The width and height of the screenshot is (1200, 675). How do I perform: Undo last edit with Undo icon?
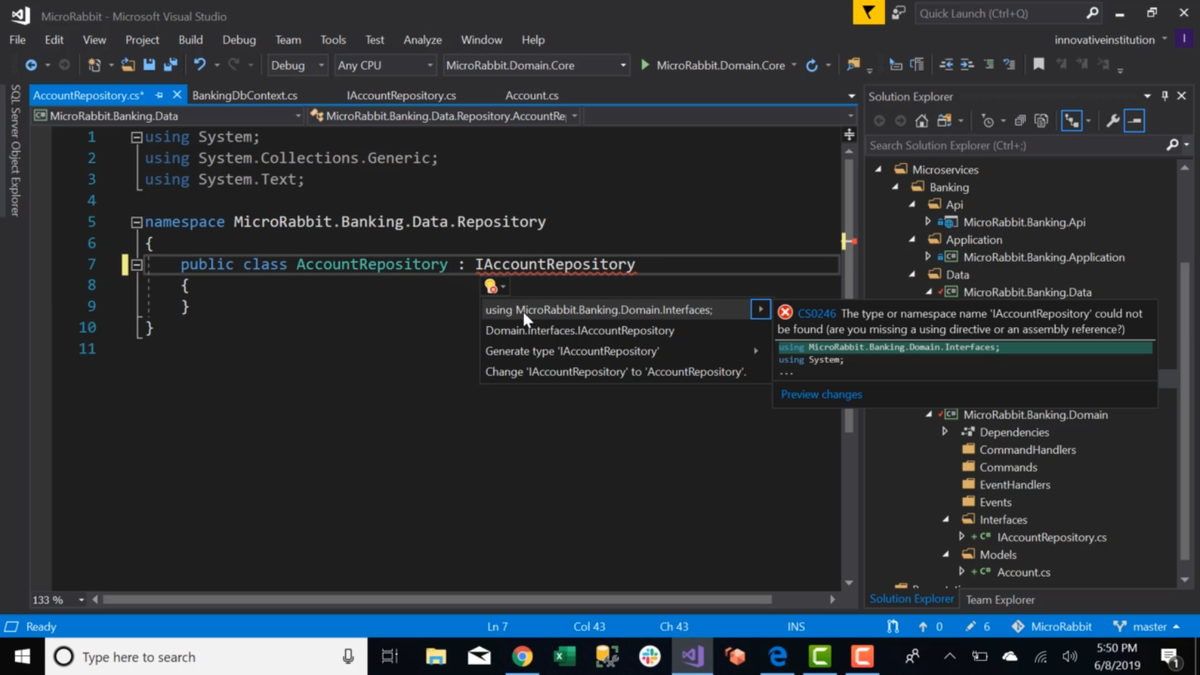pyautogui.click(x=200, y=65)
